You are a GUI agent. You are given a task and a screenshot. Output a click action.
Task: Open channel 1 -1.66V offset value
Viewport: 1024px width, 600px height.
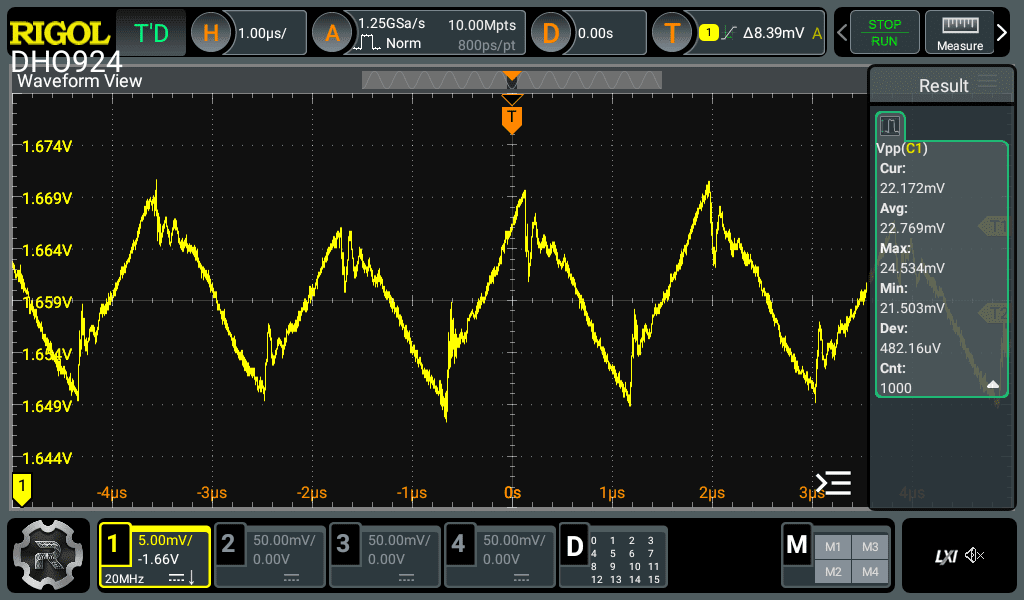[158, 559]
